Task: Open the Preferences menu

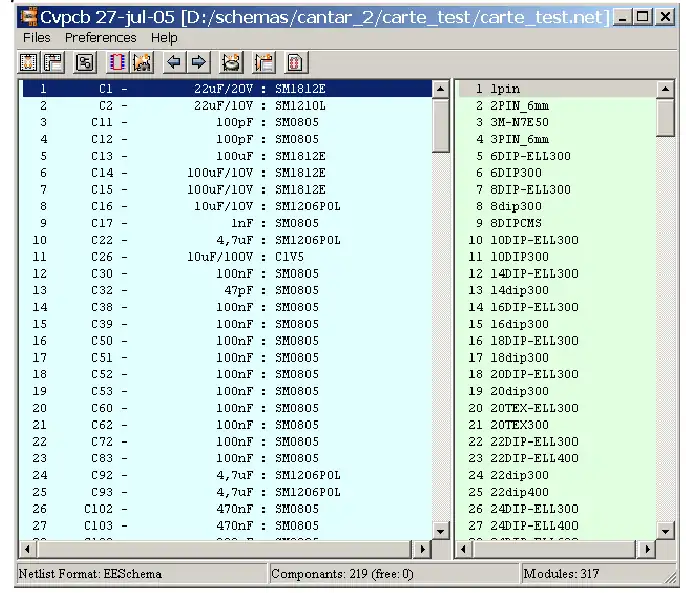Action: tap(100, 37)
